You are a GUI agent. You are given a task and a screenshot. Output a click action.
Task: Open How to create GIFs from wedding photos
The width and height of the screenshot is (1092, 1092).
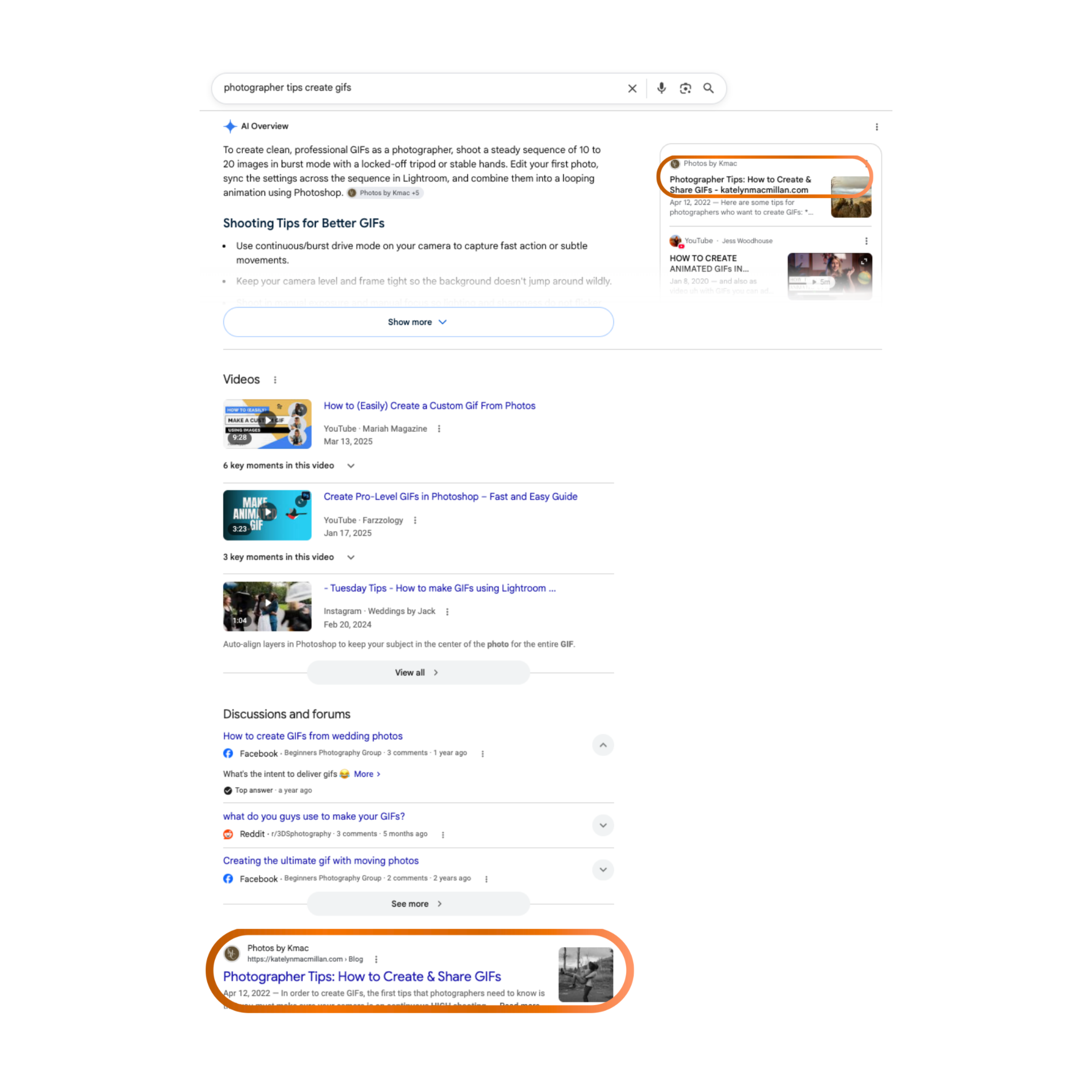313,736
